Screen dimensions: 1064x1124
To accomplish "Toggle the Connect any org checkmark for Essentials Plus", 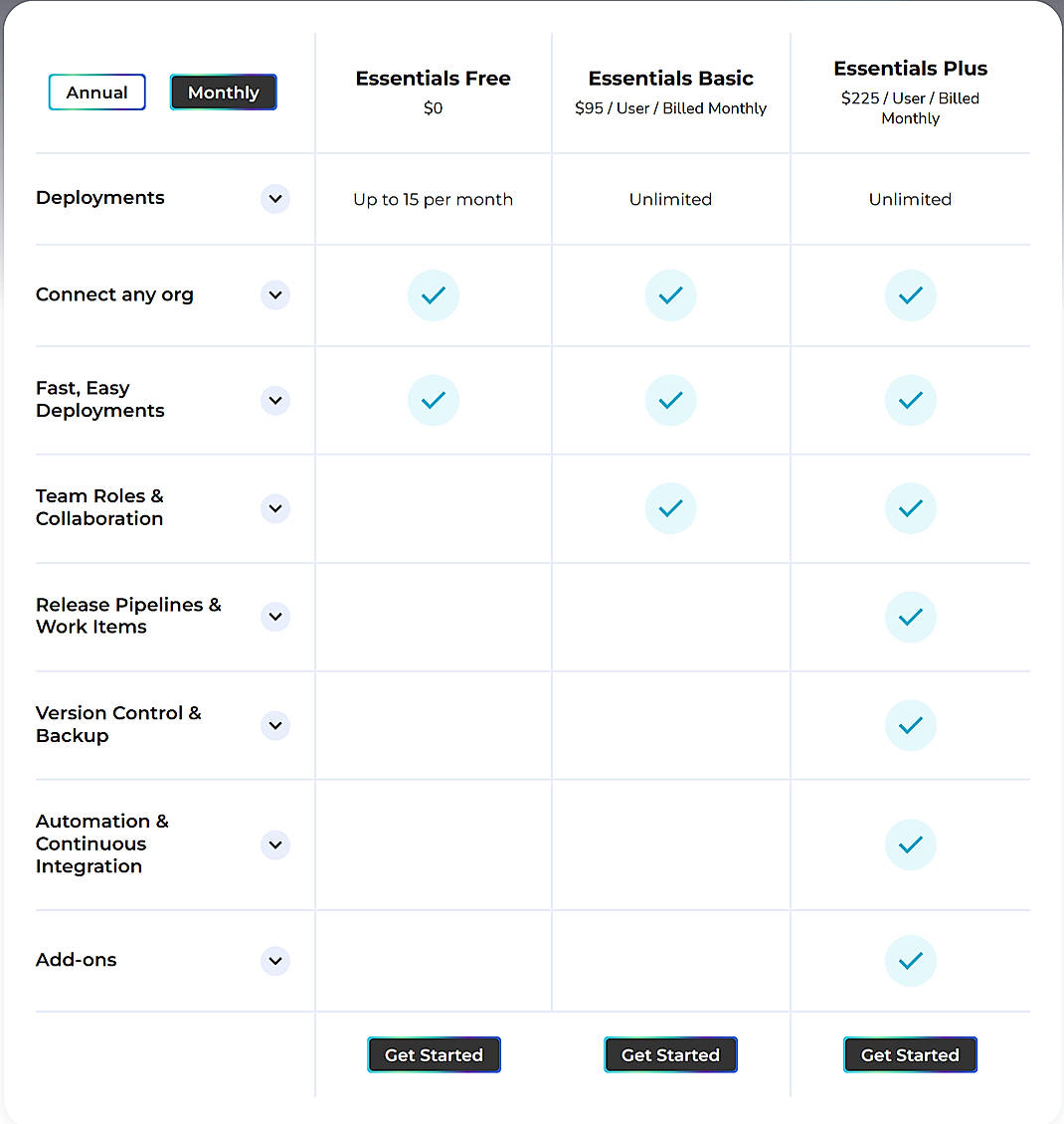I will (x=910, y=294).
